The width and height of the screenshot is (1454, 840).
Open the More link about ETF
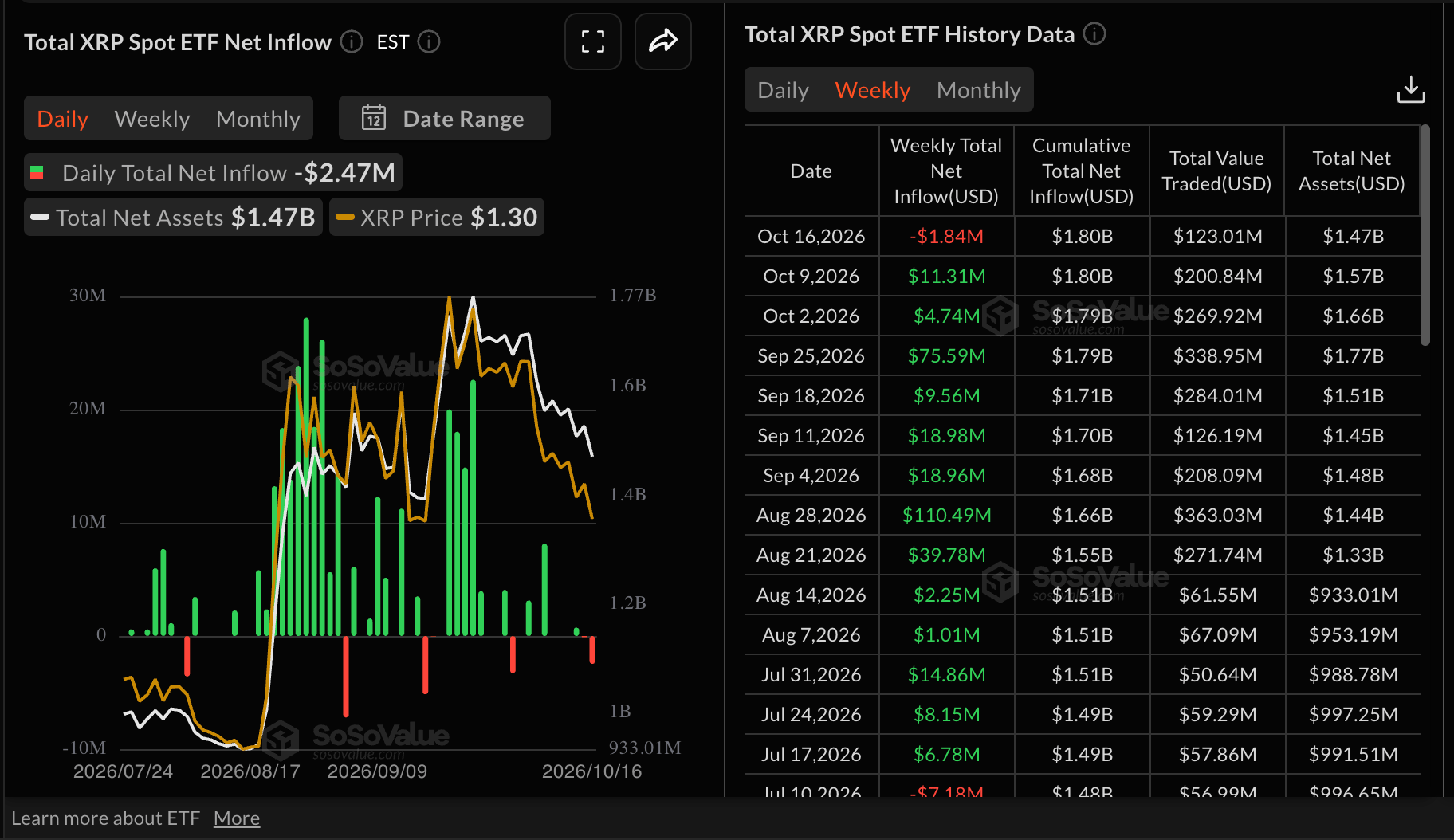(237, 818)
